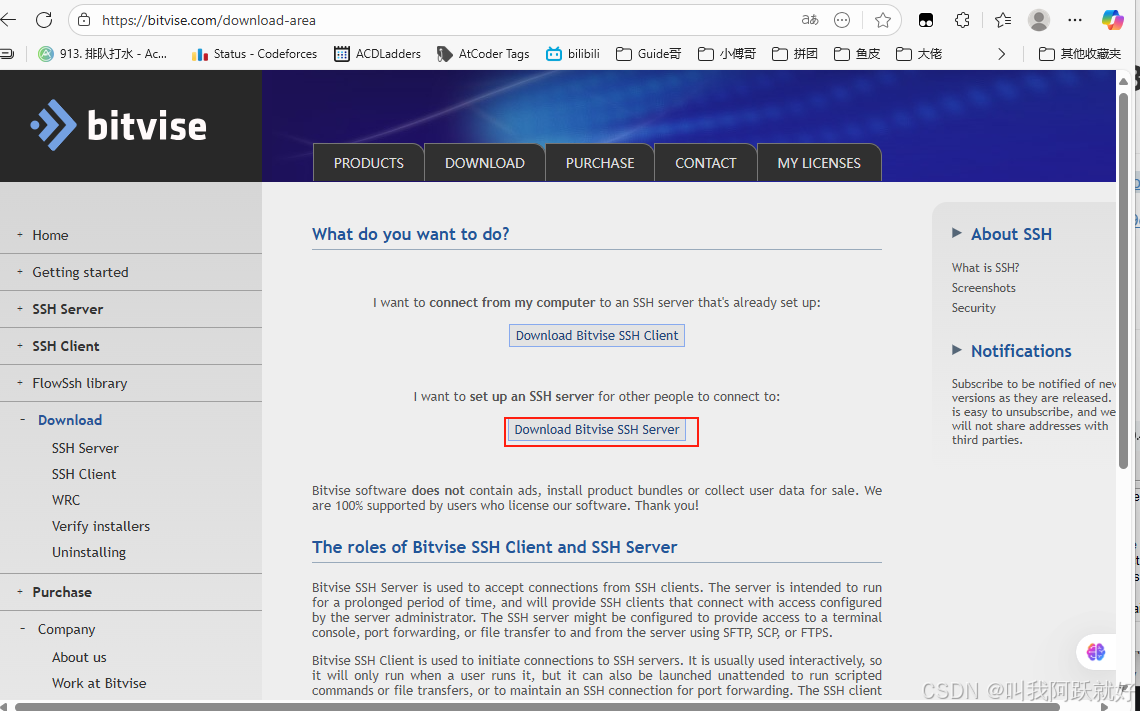Expand the SSH Server sidebar section
The height and width of the screenshot is (711, 1140).
(67, 309)
